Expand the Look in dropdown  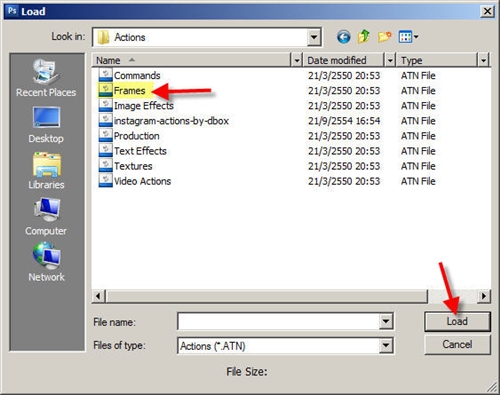(x=314, y=37)
